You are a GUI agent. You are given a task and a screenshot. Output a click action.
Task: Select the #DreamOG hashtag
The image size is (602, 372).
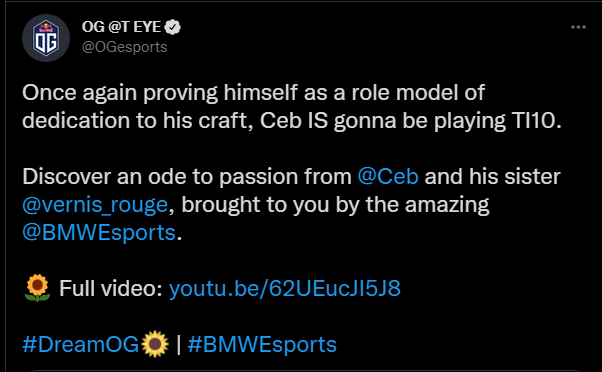(x=80, y=344)
